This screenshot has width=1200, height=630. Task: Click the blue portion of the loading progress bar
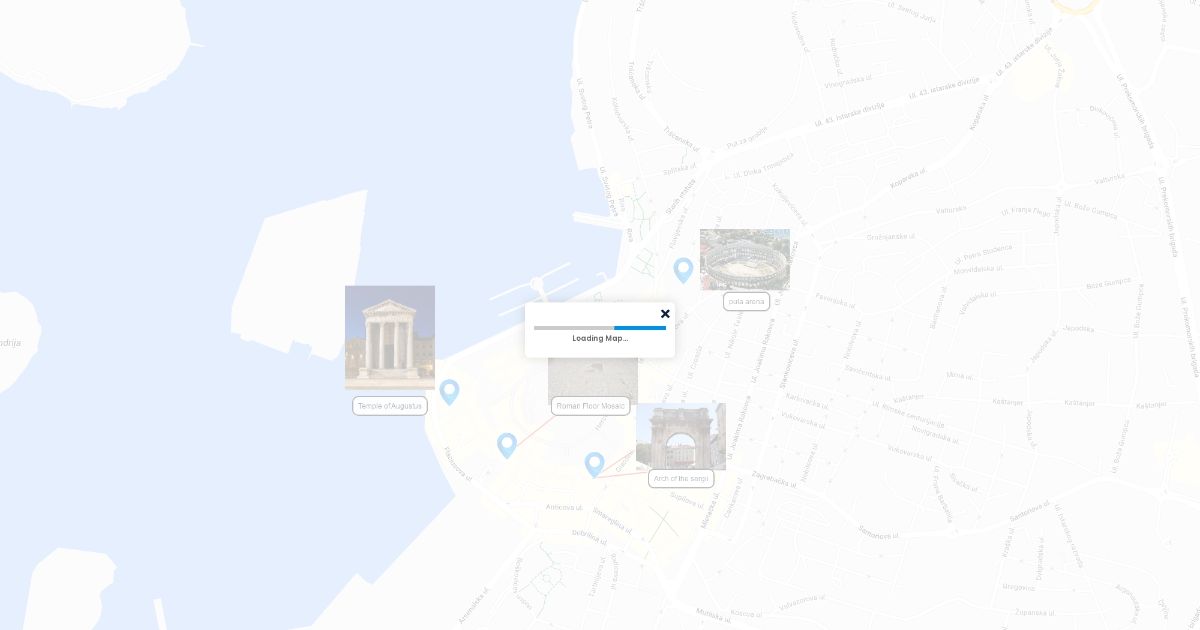[x=640, y=327]
